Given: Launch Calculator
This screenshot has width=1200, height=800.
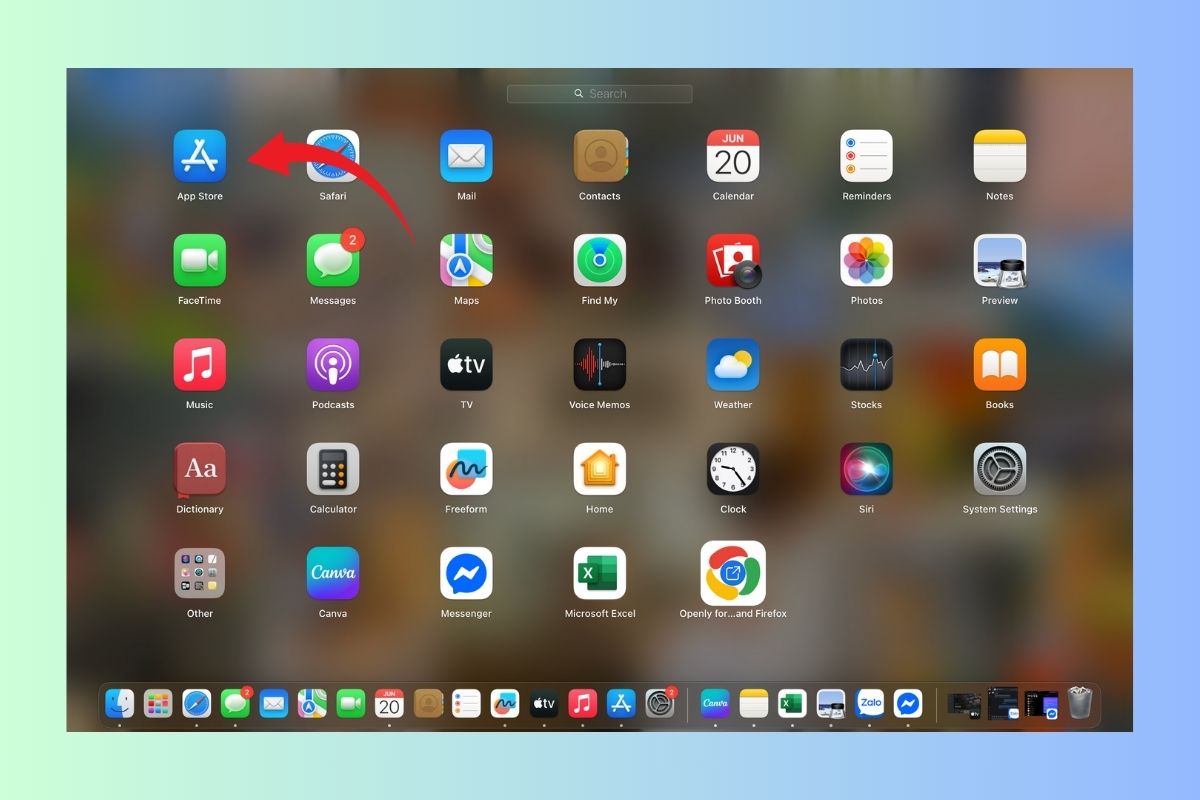Looking at the screenshot, I should click(333, 469).
